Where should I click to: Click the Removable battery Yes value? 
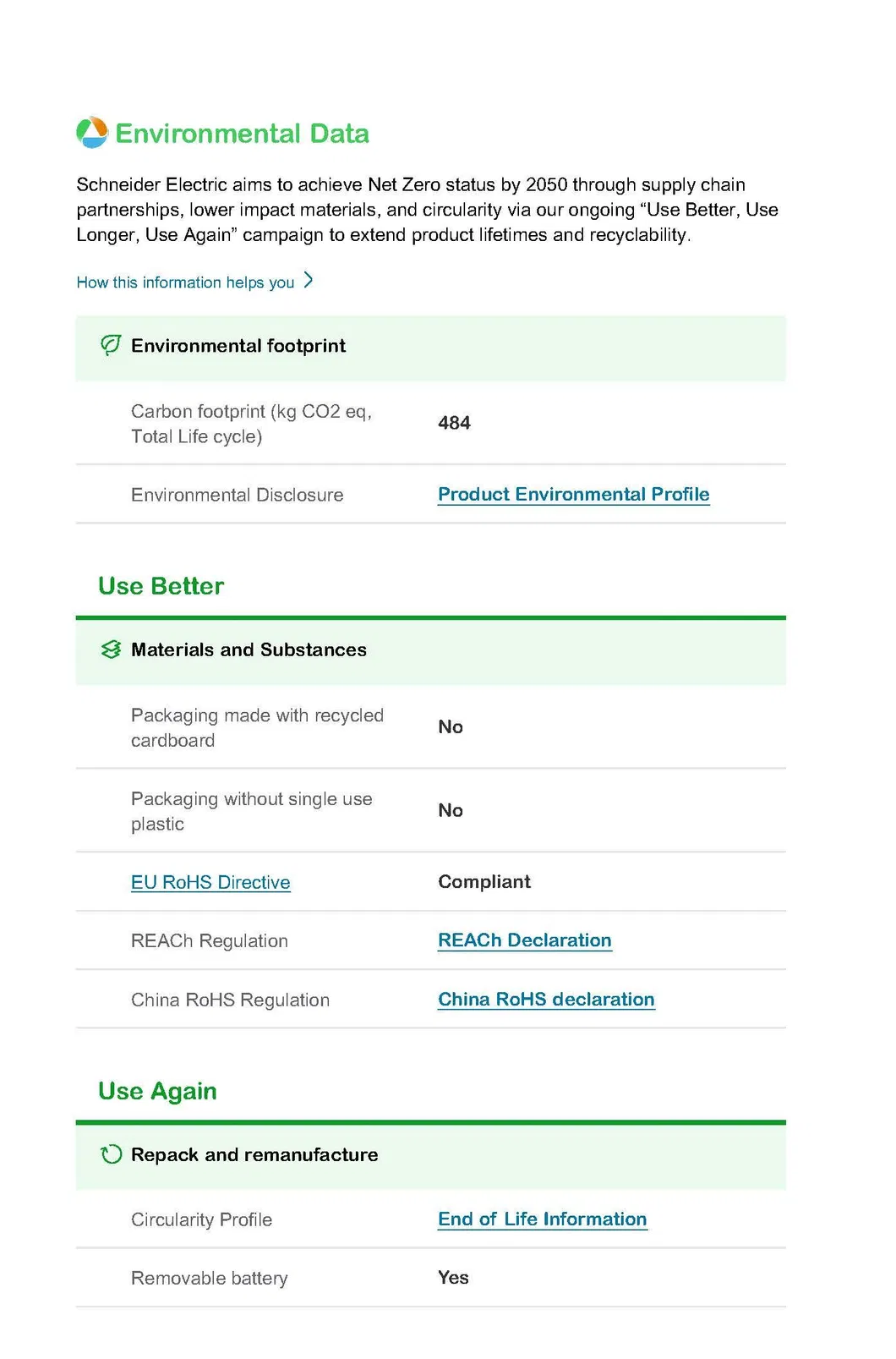[453, 1278]
